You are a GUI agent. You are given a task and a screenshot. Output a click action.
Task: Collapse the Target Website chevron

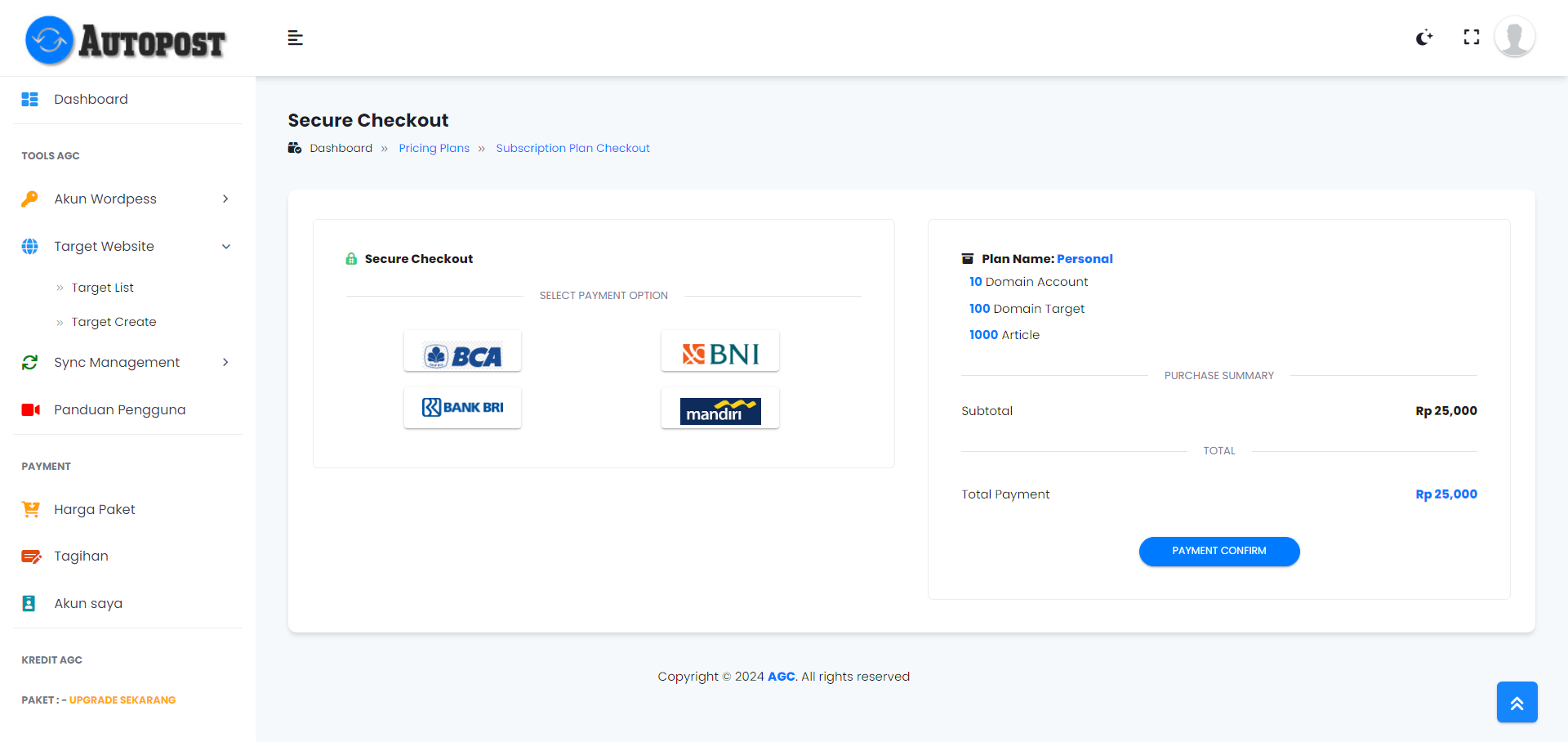point(226,247)
